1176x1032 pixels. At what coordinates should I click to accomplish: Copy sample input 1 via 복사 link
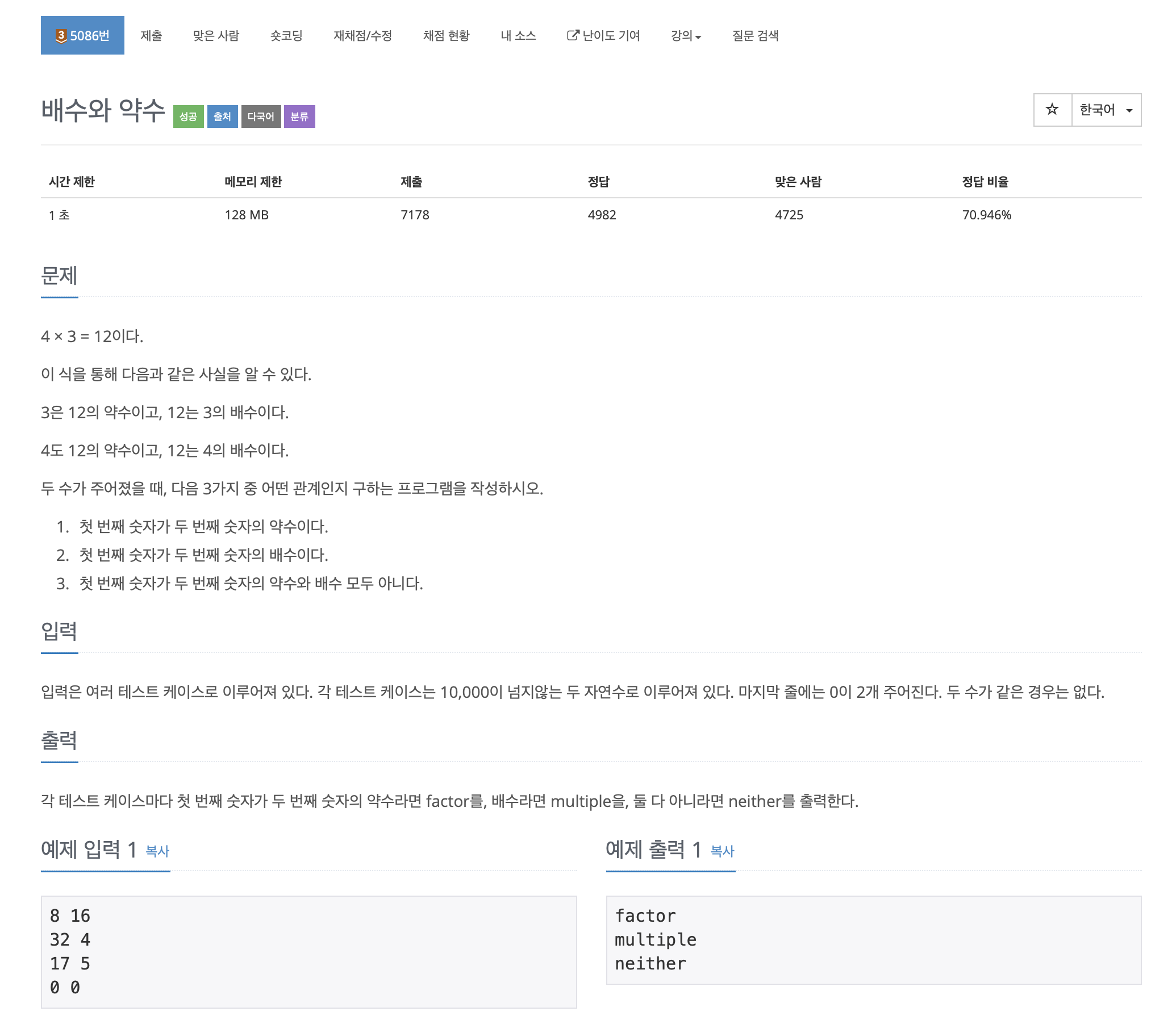(157, 851)
